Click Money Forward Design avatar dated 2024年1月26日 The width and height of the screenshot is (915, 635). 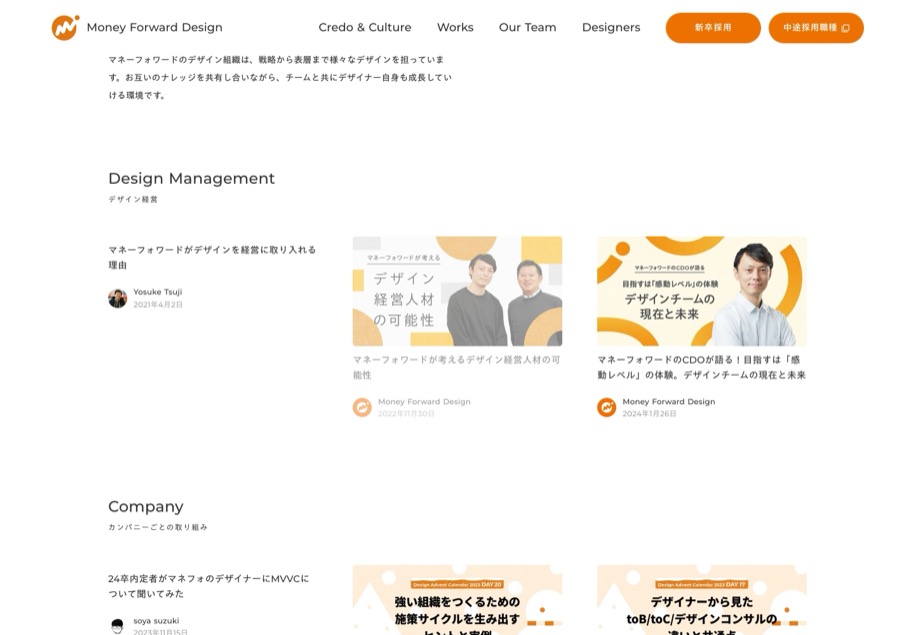tap(606, 407)
